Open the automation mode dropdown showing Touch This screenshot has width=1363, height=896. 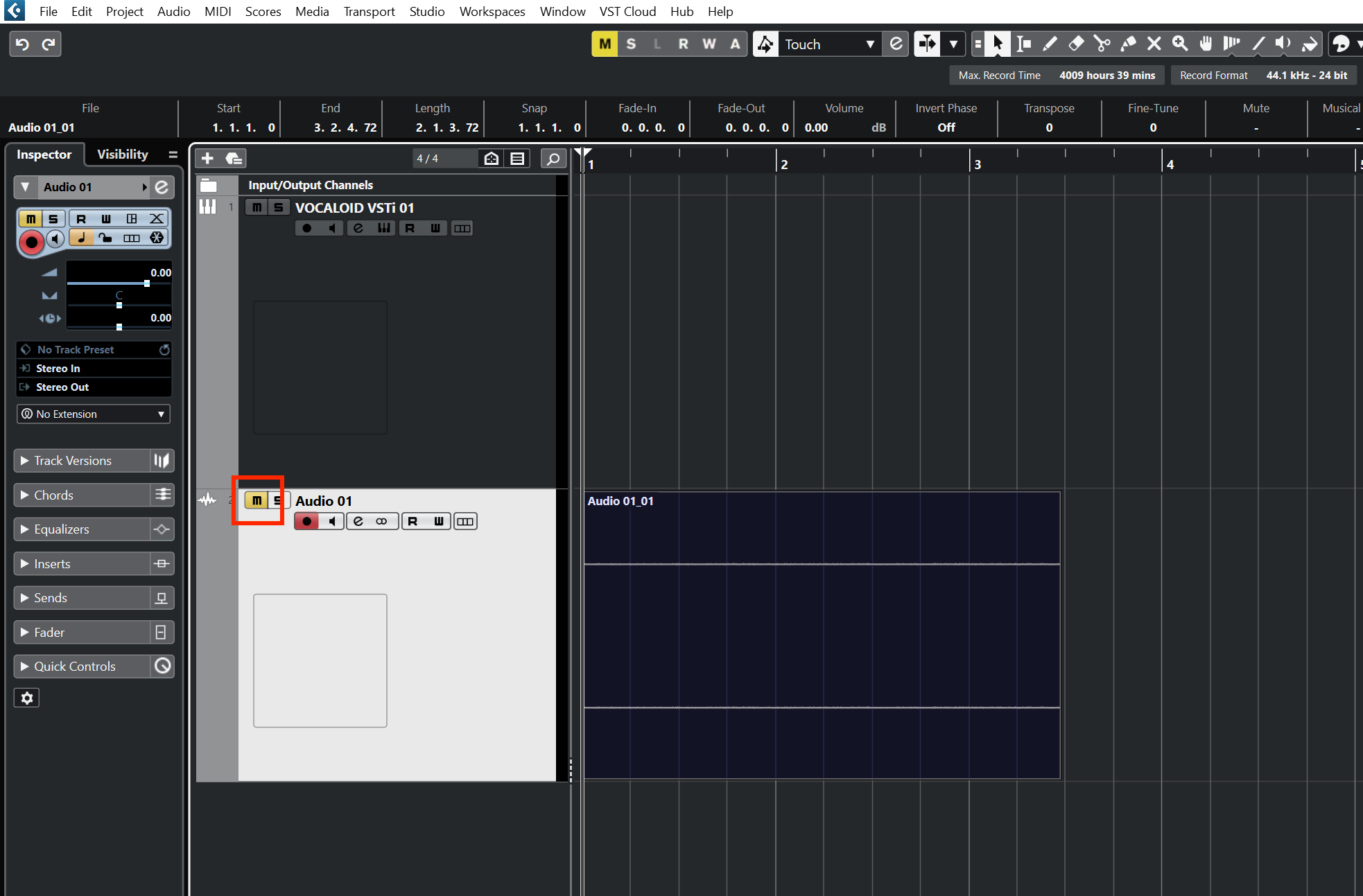point(871,44)
